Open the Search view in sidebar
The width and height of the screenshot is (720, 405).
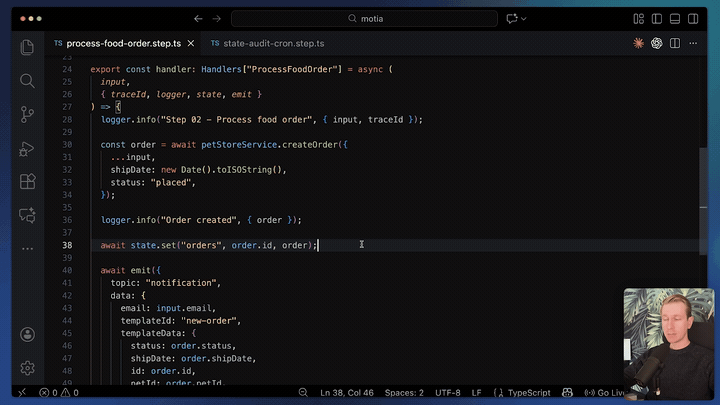pyautogui.click(x=27, y=81)
